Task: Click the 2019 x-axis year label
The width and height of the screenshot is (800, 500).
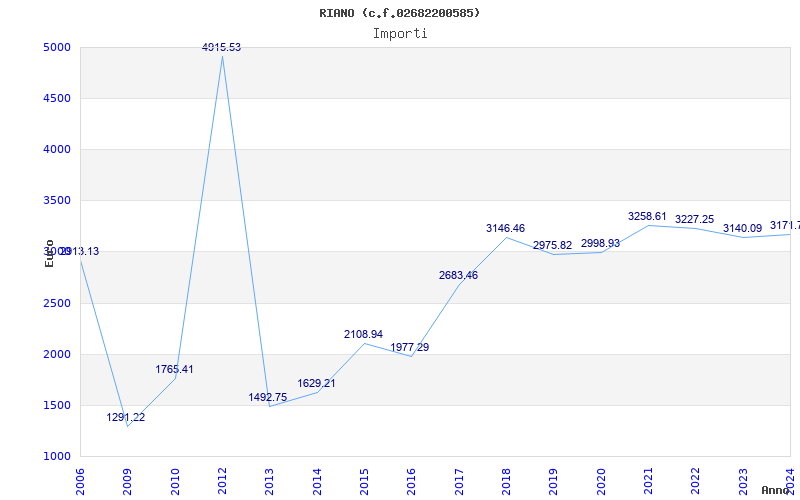Action: pos(554,482)
